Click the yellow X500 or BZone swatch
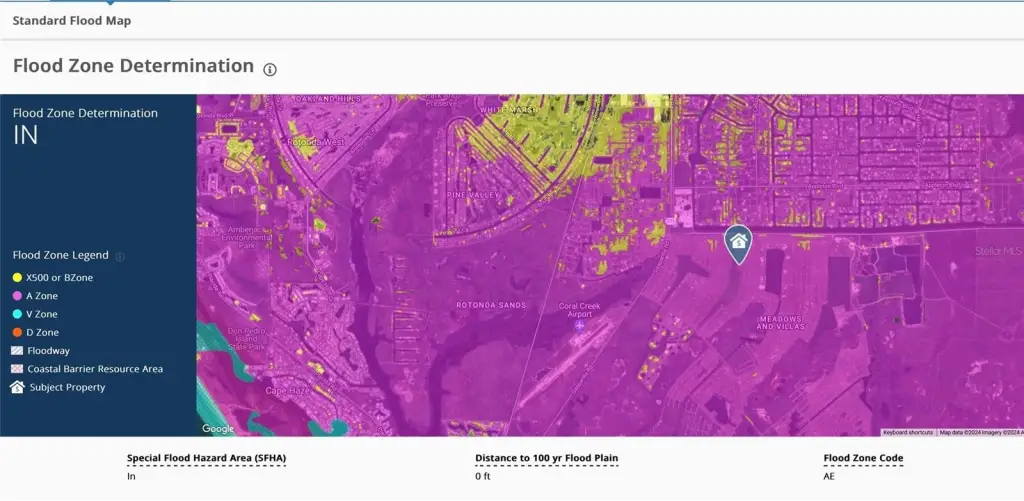Image resolution: width=1024 pixels, height=501 pixels. [x=17, y=277]
